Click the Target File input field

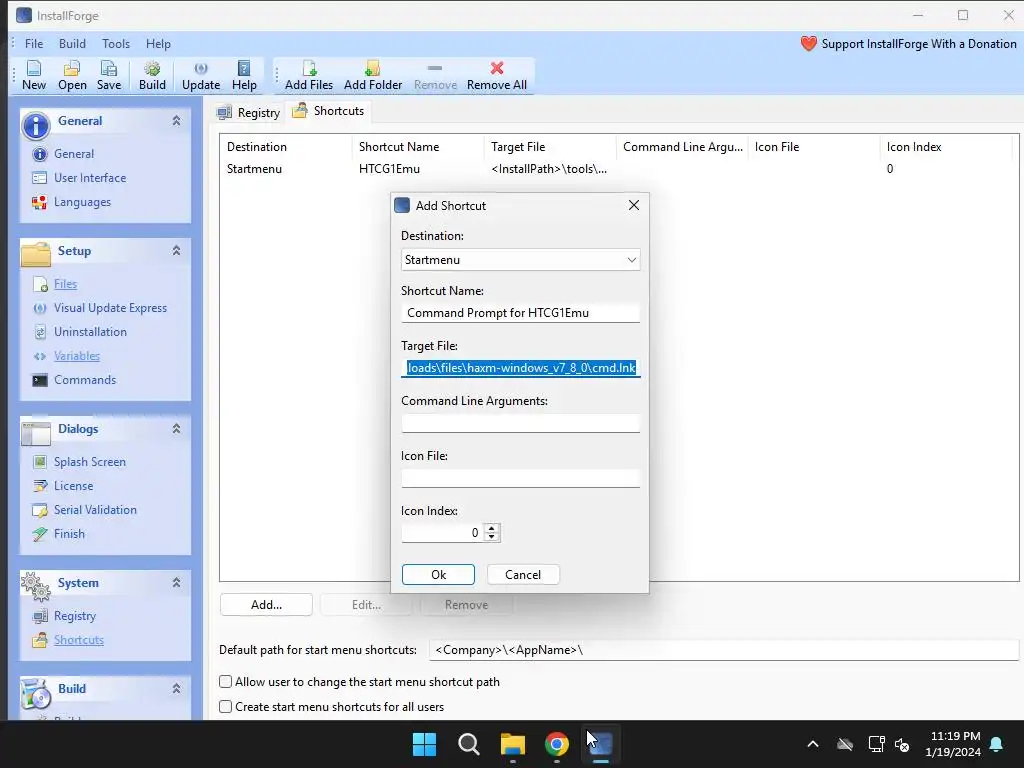pyautogui.click(x=520, y=368)
